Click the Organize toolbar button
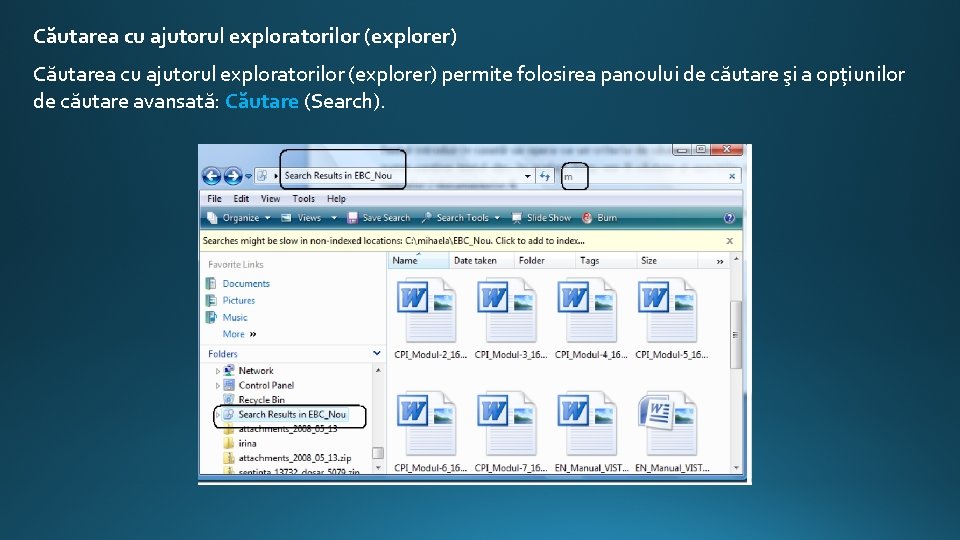The height and width of the screenshot is (540, 960). click(x=234, y=218)
